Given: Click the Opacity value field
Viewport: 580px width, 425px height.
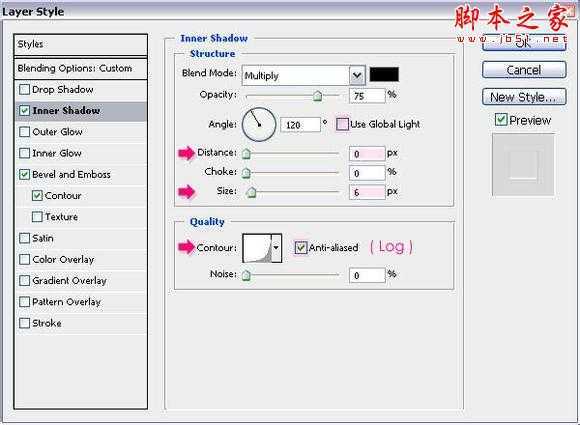Looking at the screenshot, I should [x=367, y=96].
